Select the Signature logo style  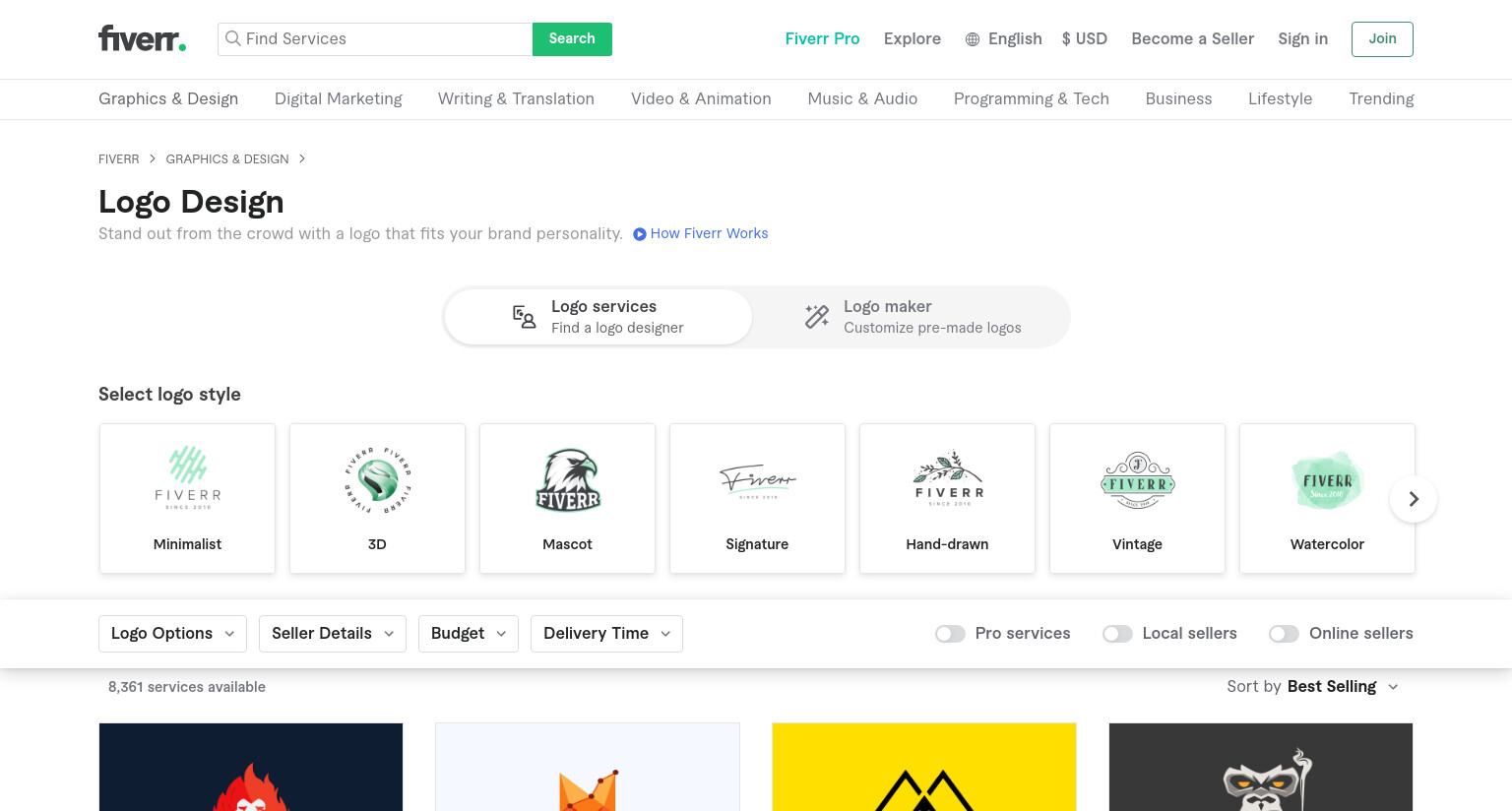[757, 498]
